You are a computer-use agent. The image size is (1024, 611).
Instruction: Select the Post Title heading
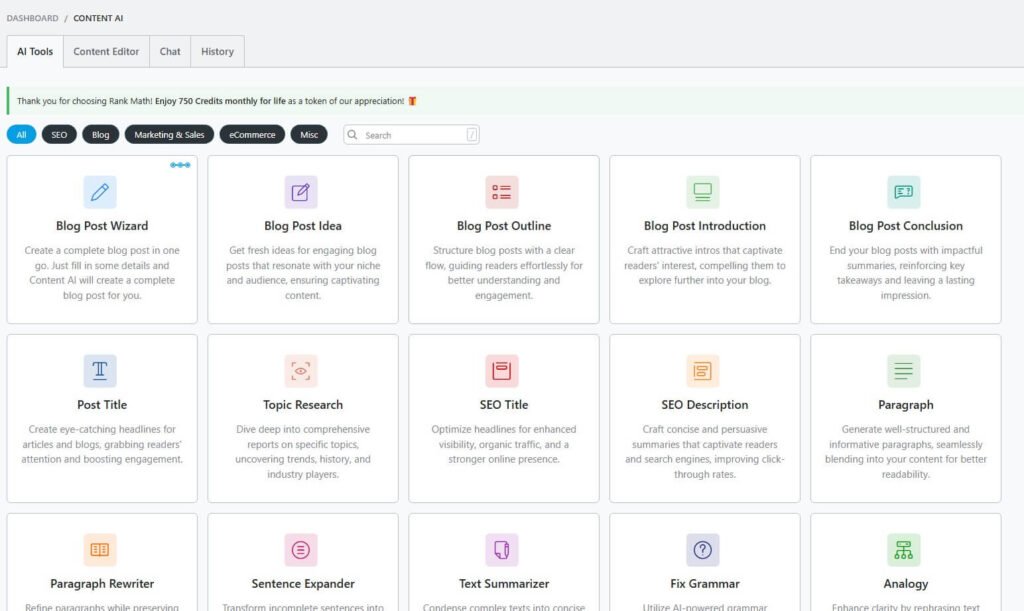pos(102,405)
